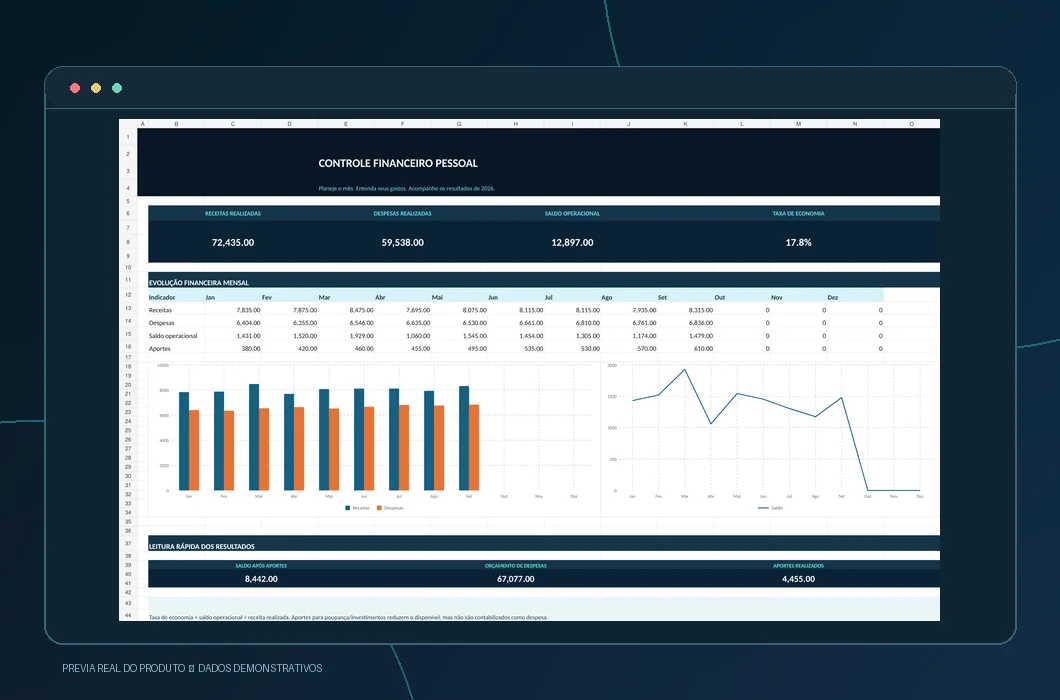Click the TAXA DE ECONOMIA label
1060x700 pixels.
click(x=798, y=214)
